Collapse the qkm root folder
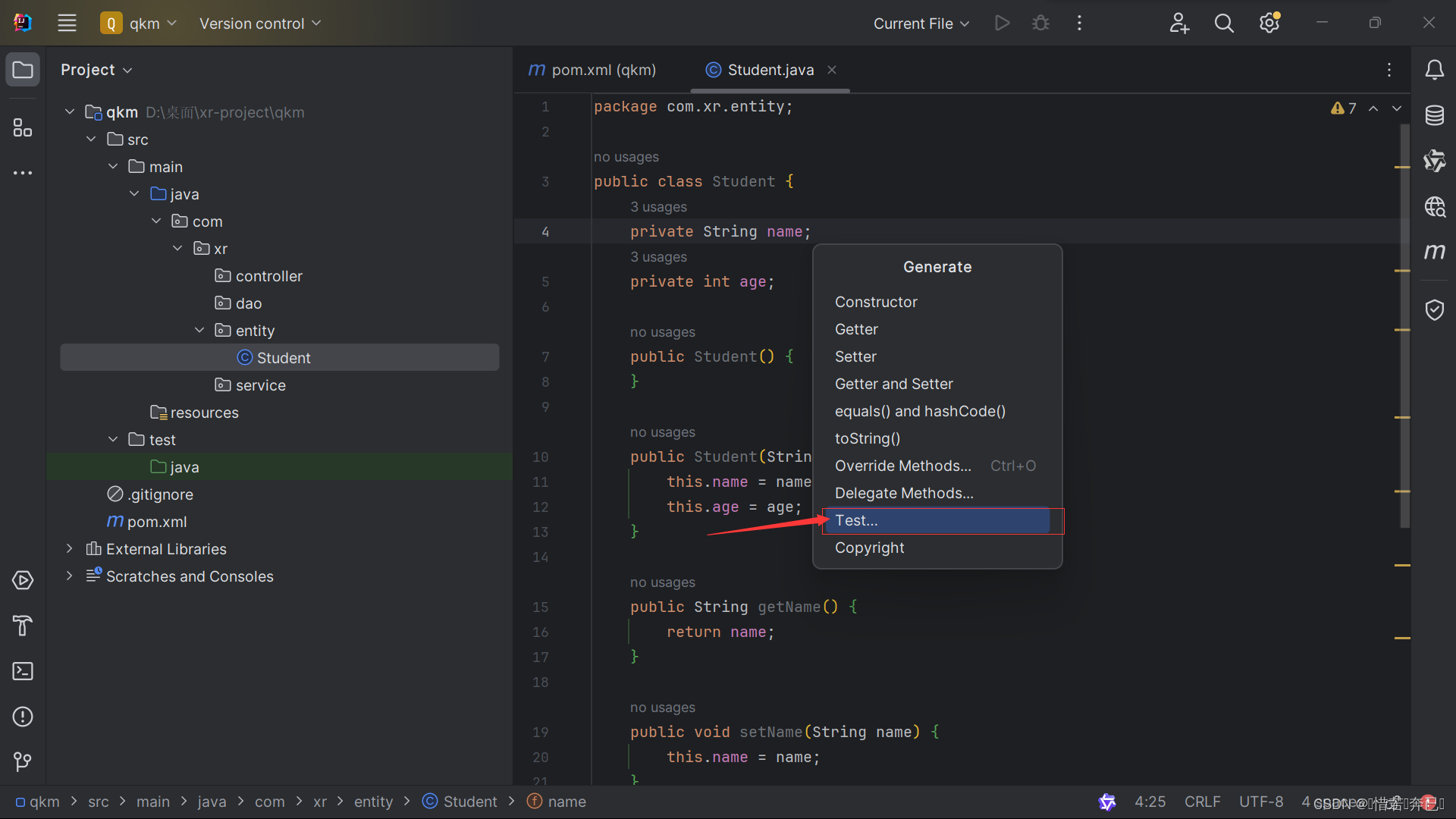Viewport: 1456px width, 819px height. [70, 112]
